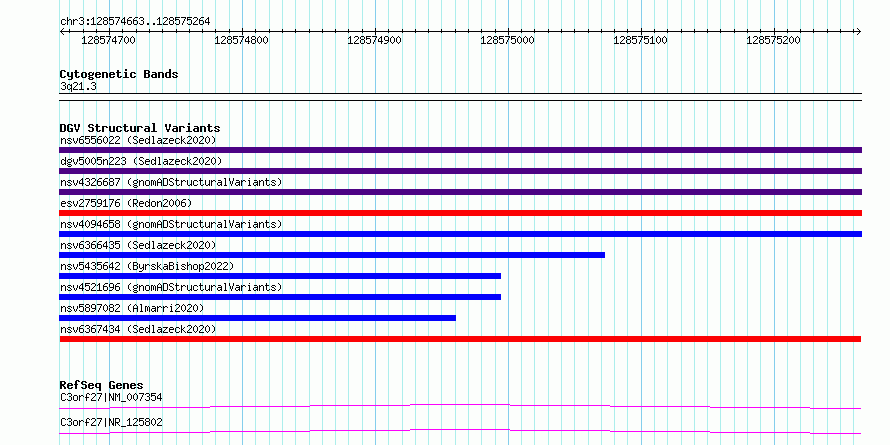Click the blue bar under nsv4521696
This screenshot has height=445, width=890.
280,297
